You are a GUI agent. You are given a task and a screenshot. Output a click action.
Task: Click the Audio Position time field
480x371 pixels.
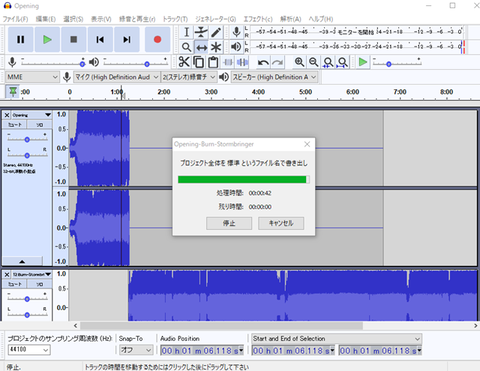coord(202,351)
